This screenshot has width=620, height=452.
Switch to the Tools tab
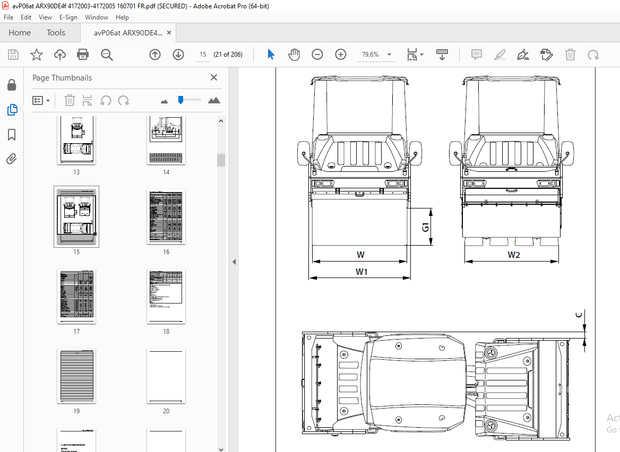pyautogui.click(x=56, y=33)
